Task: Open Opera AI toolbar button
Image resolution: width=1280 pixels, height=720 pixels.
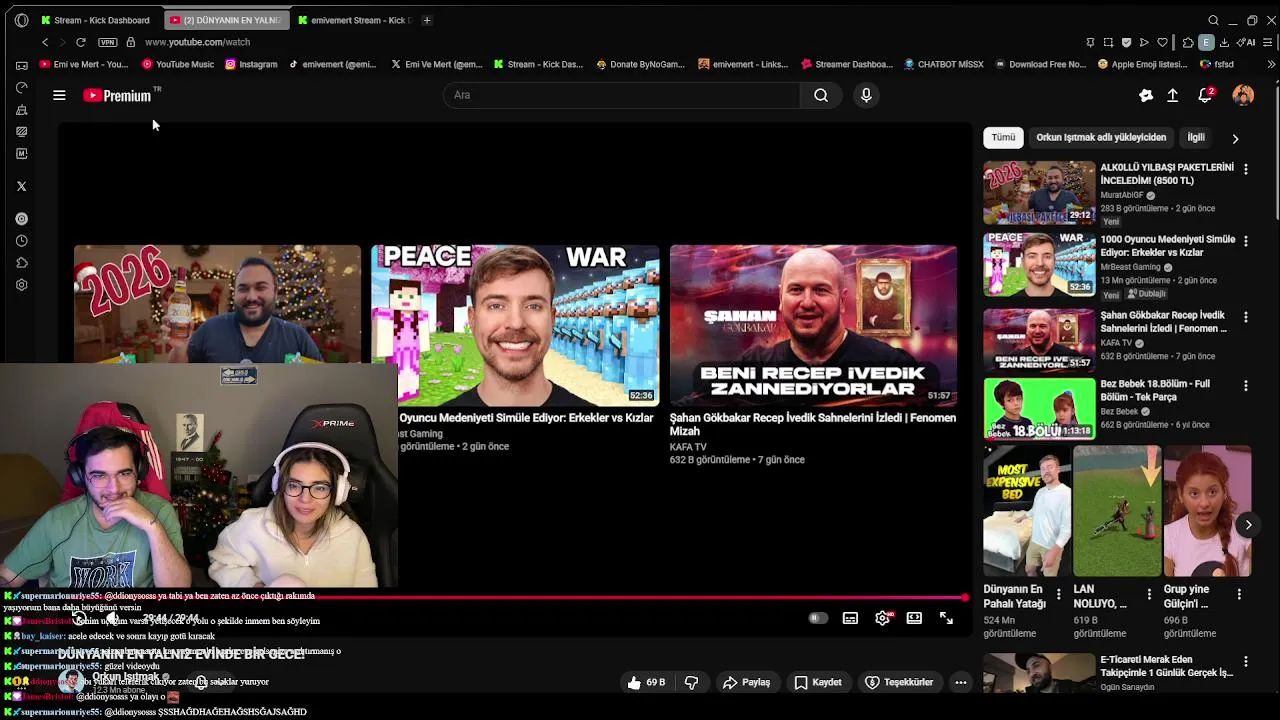Action: (x=1247, y=42)
